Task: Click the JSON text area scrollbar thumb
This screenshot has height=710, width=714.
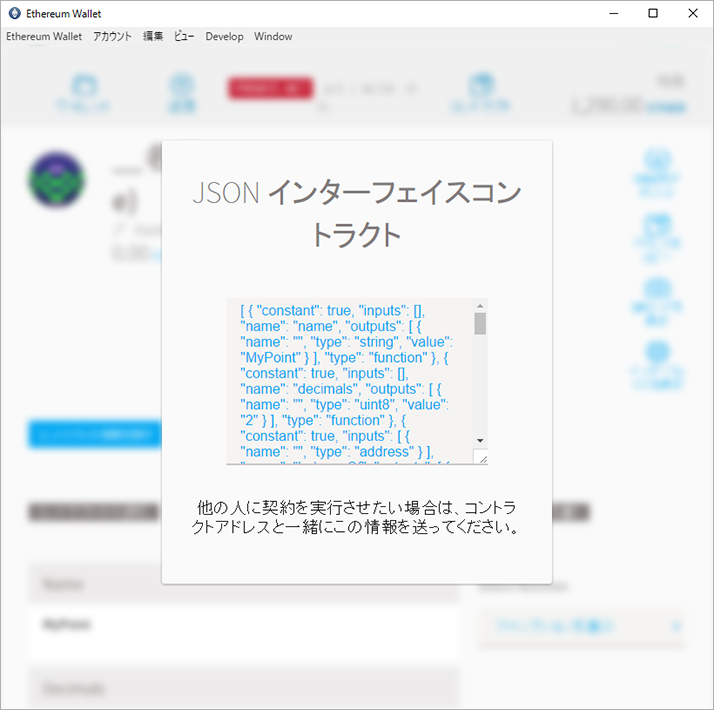Action: coord(480,323)
